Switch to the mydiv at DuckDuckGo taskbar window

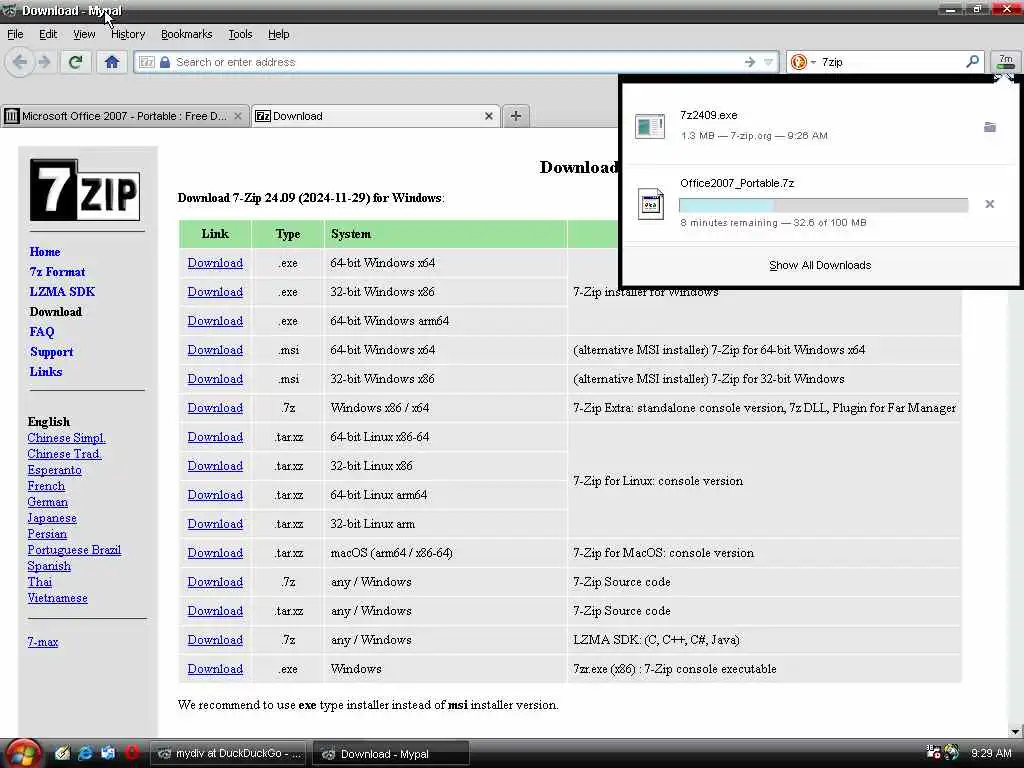coord(229,754)
